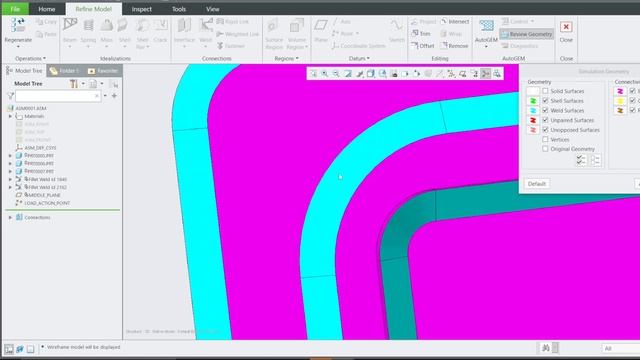
Task: Select the Intersect editing tool
Action: (455, 21)
